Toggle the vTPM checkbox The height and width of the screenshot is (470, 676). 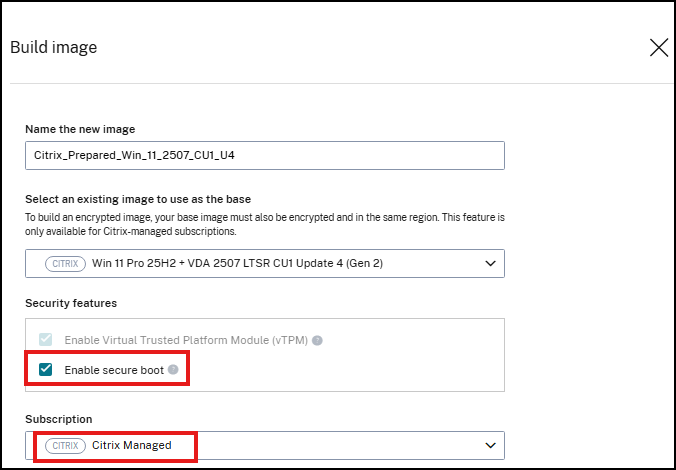point(45,340)
